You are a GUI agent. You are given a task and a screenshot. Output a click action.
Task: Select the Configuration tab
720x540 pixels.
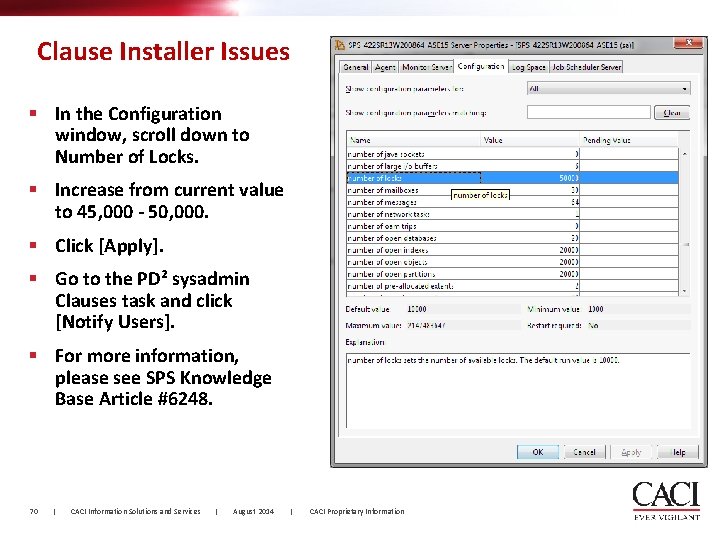point(481,66)
